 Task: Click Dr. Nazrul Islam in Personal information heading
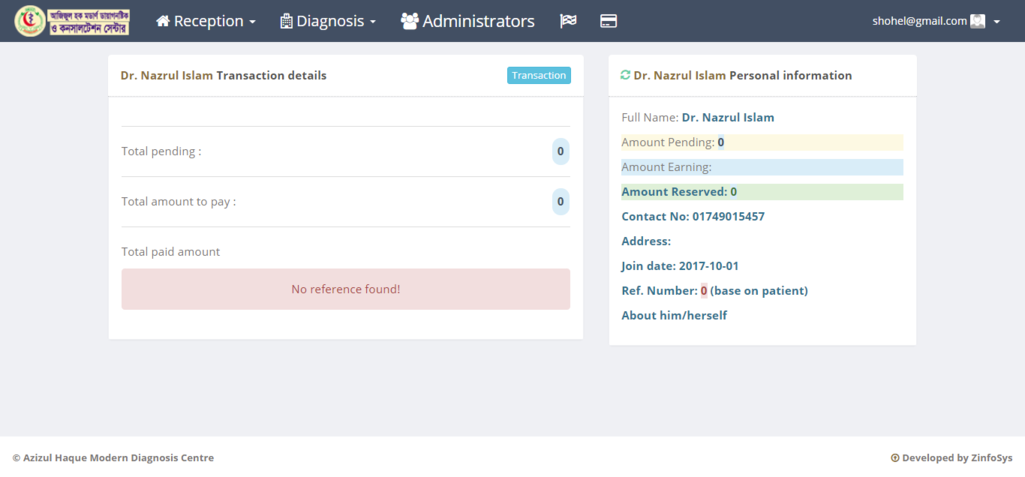(680, 75)
